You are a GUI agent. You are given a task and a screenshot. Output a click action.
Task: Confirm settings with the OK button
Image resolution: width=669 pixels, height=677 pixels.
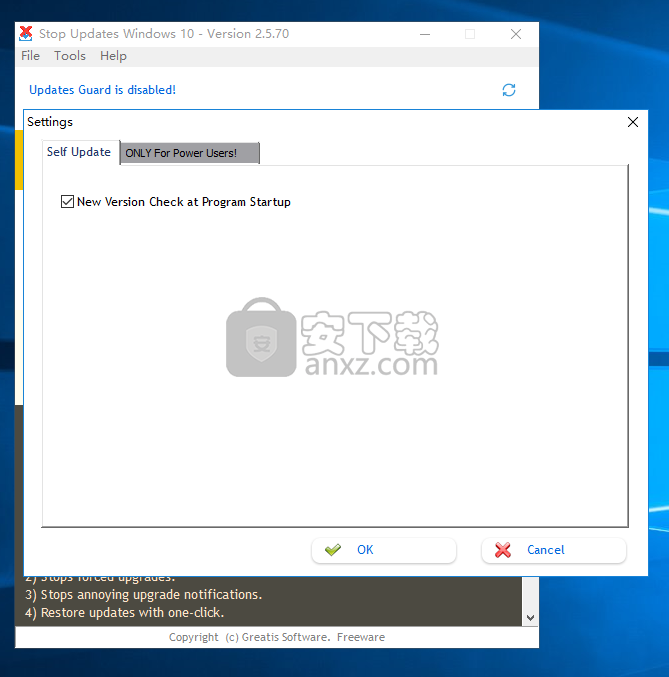tap(384, 550)
